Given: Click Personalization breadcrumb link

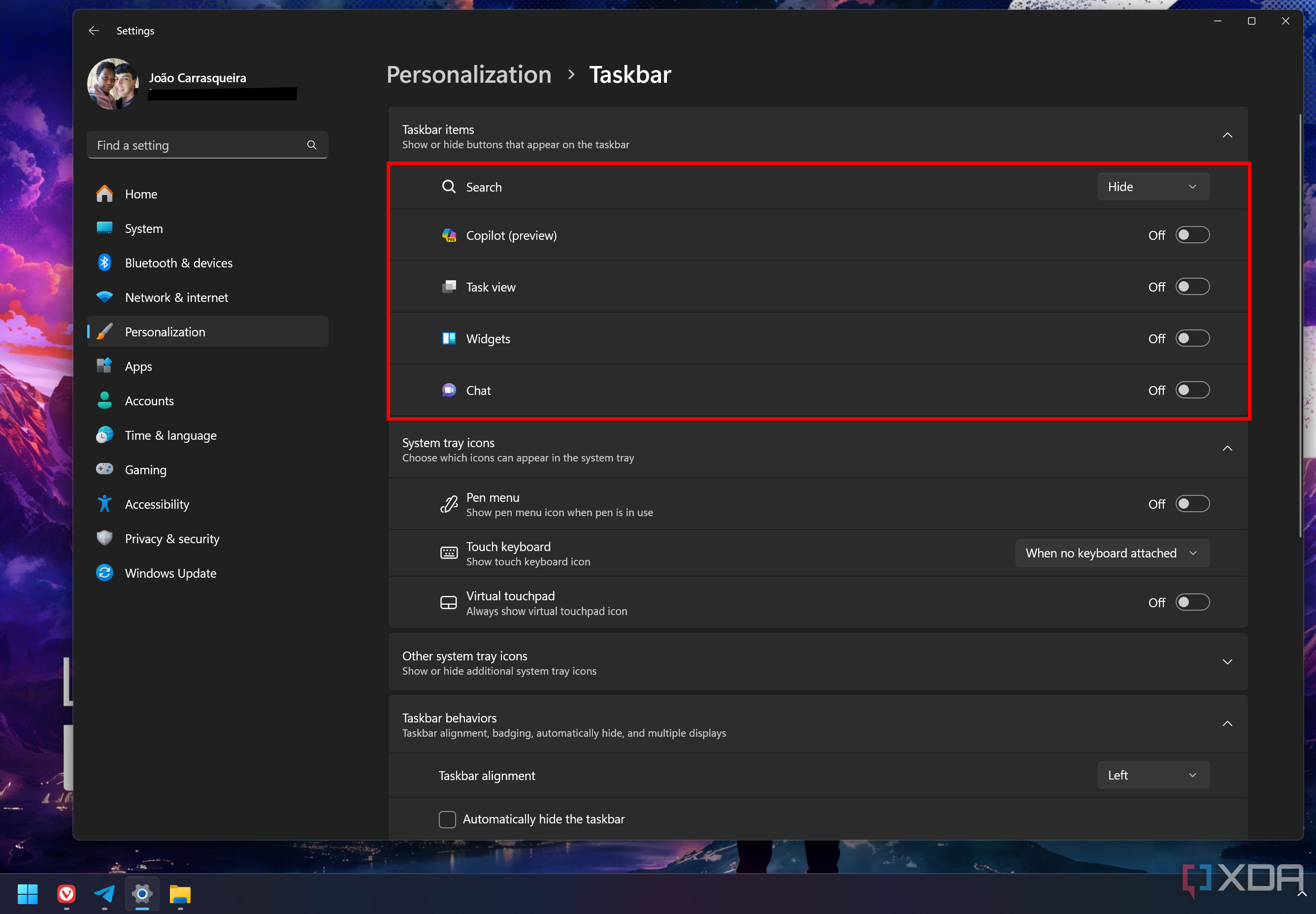Looking at the screenshot, I should 468,74.
